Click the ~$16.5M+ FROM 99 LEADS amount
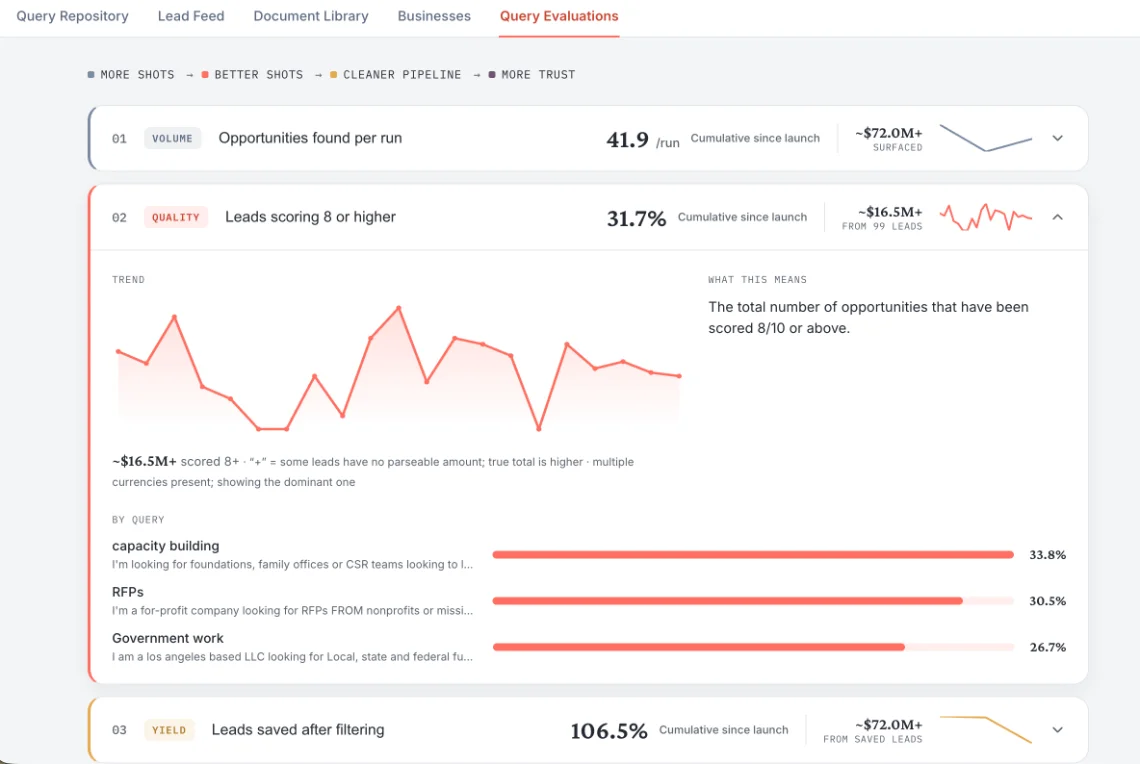The image size is (1140, 764). 882,218
